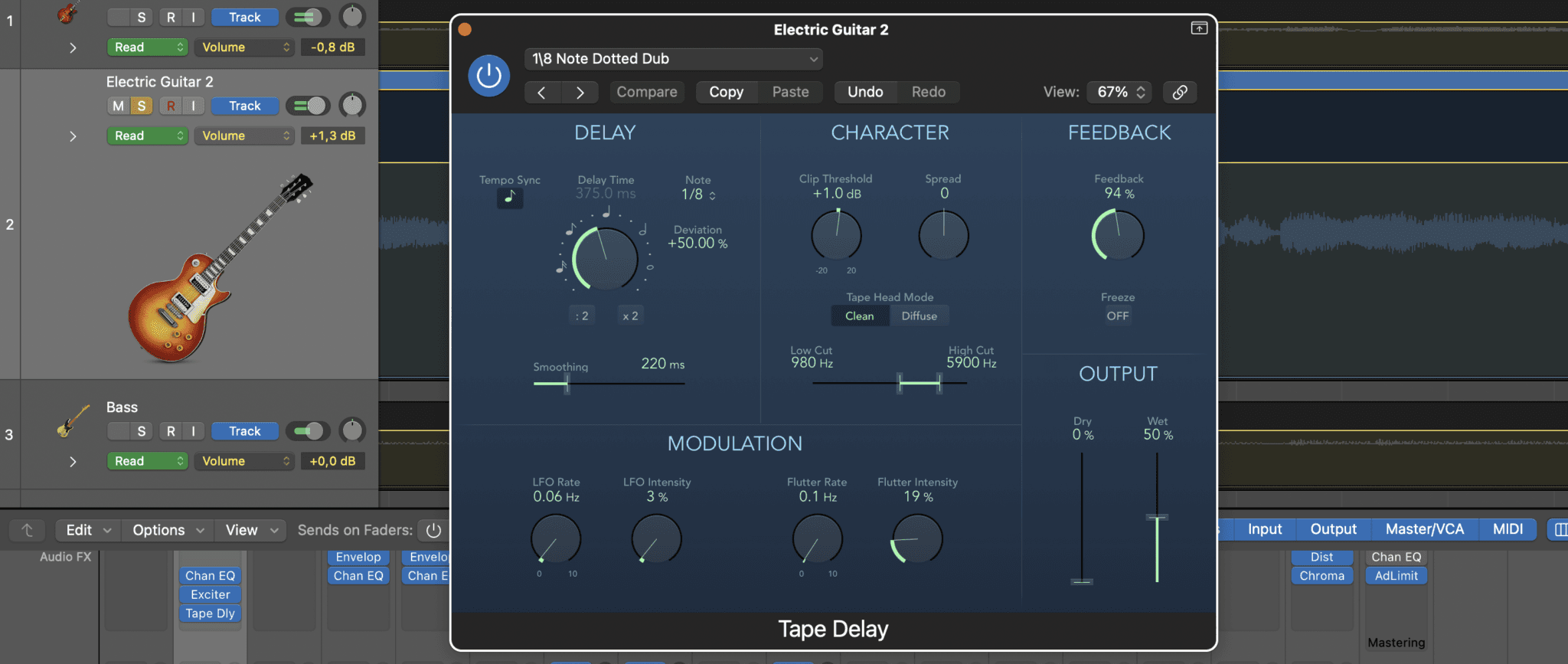Open Electric Guitar 2 Read automation mode menu
Screen dimensions: 1568x664
point(147,136)
